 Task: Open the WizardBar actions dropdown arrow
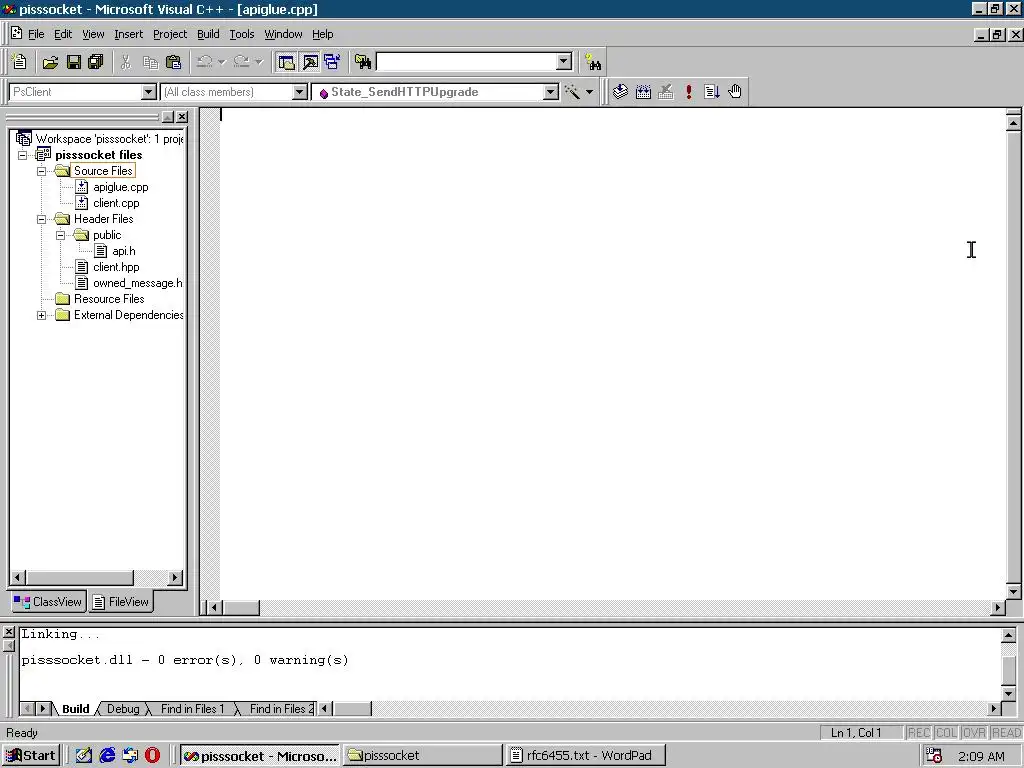(590, 92)
